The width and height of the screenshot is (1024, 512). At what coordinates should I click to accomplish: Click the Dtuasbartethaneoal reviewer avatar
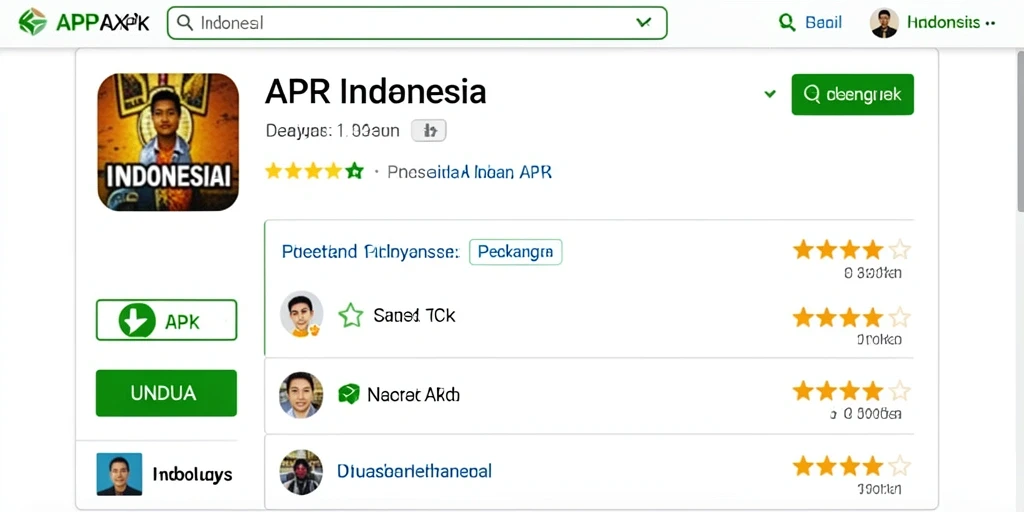tap(301, 472)
